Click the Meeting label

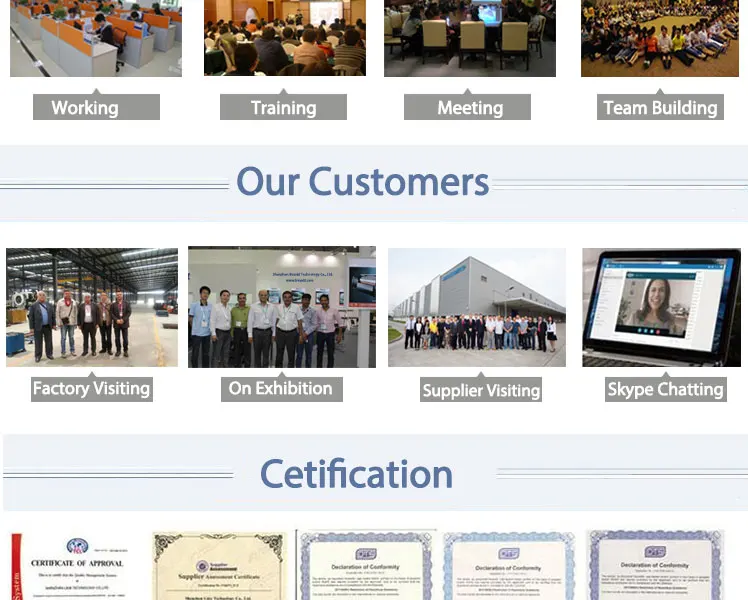(467, 107)
